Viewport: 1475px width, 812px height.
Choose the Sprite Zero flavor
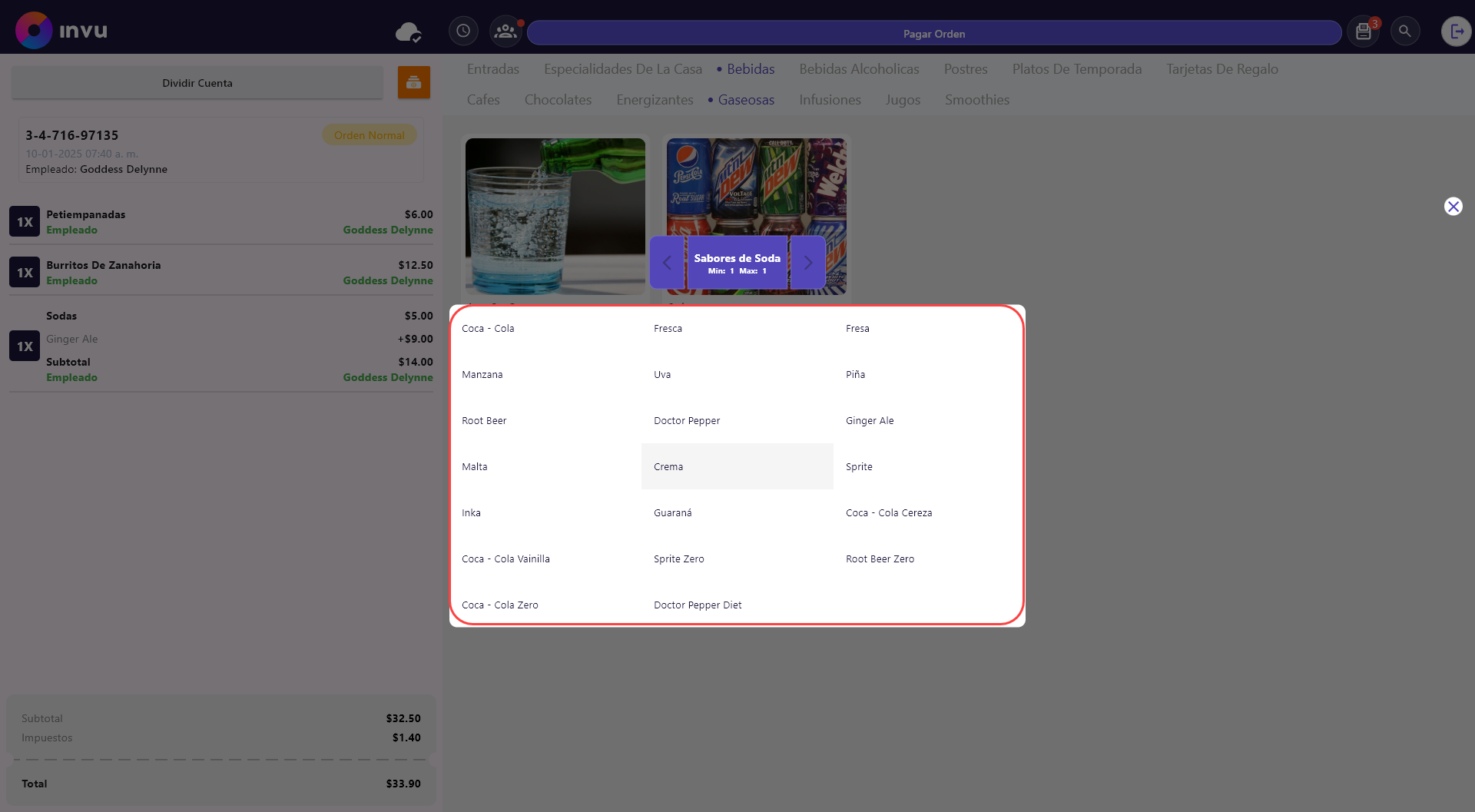[x=737, y=558]
